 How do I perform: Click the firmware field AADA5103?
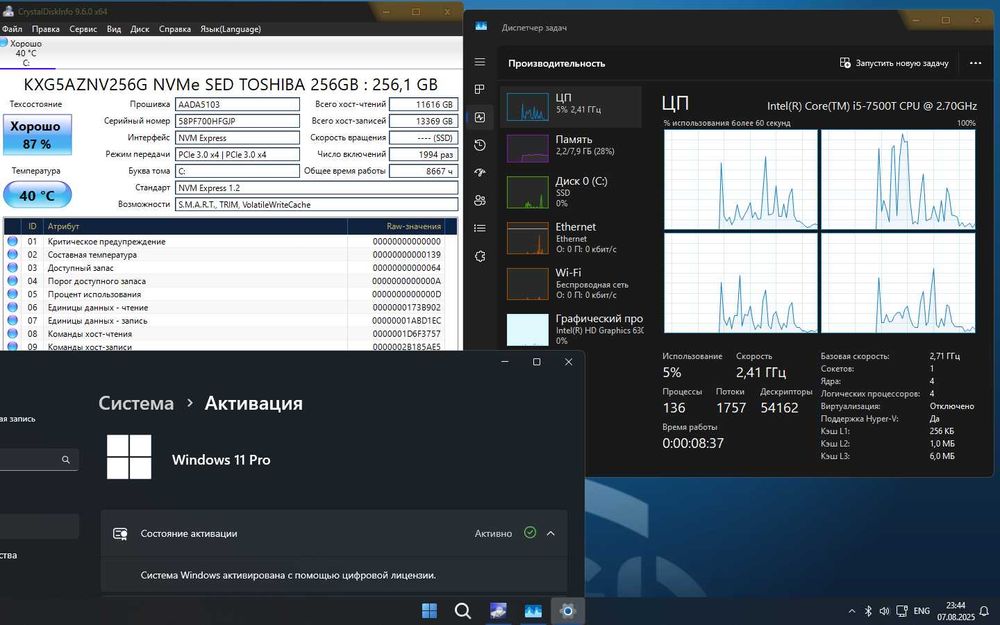237,104
